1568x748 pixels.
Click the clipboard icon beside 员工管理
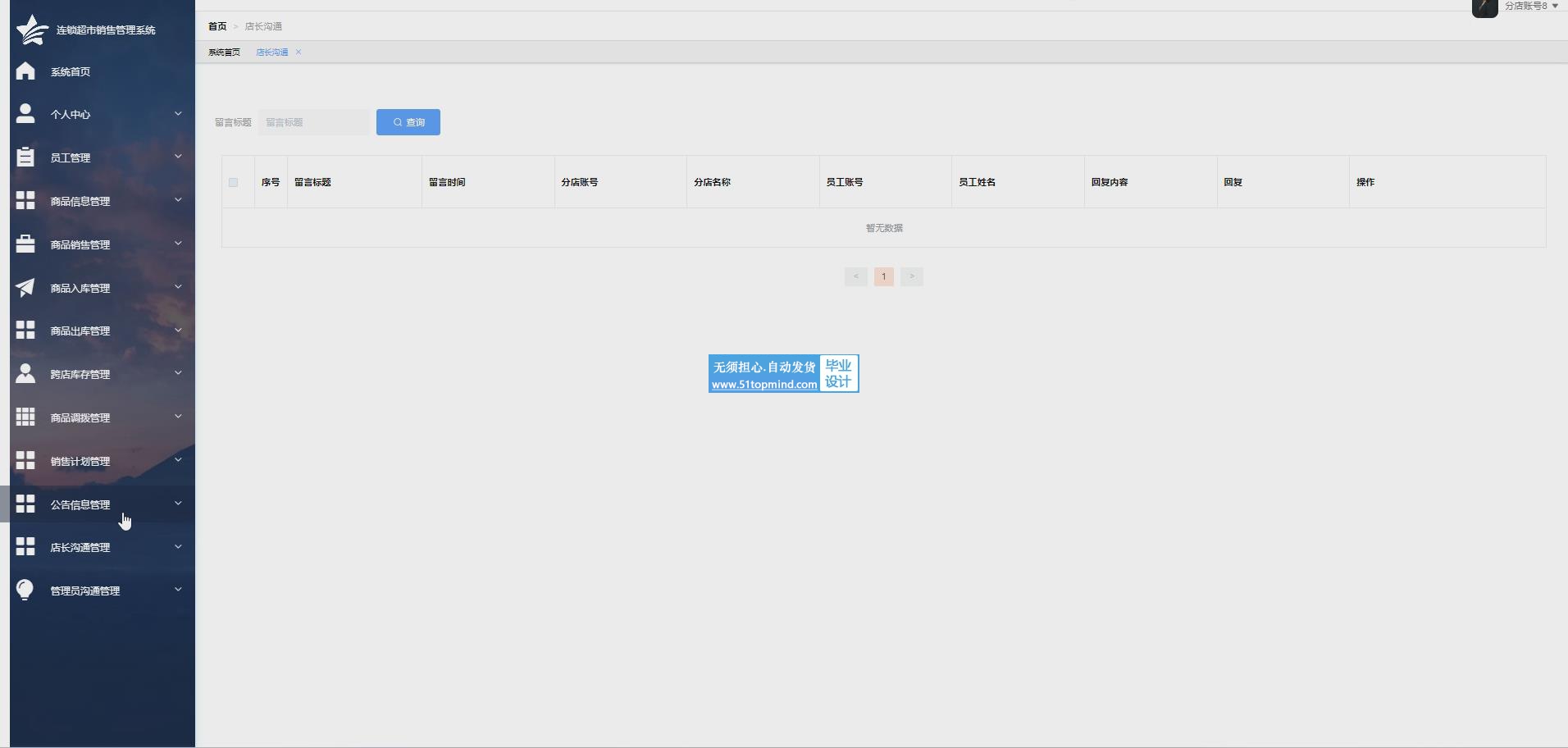pos(25,157)
